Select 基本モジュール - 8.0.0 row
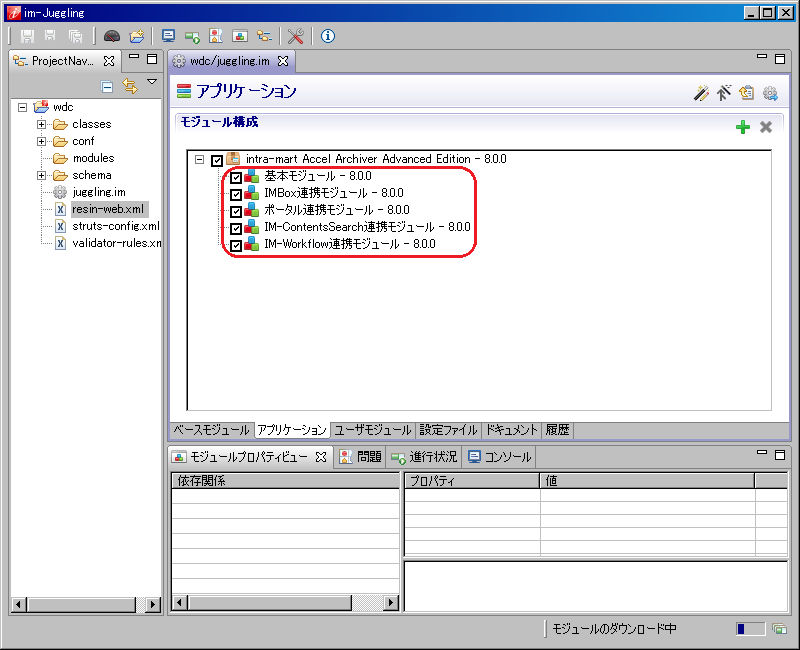800x650 pixels. (x=317, y=176)
